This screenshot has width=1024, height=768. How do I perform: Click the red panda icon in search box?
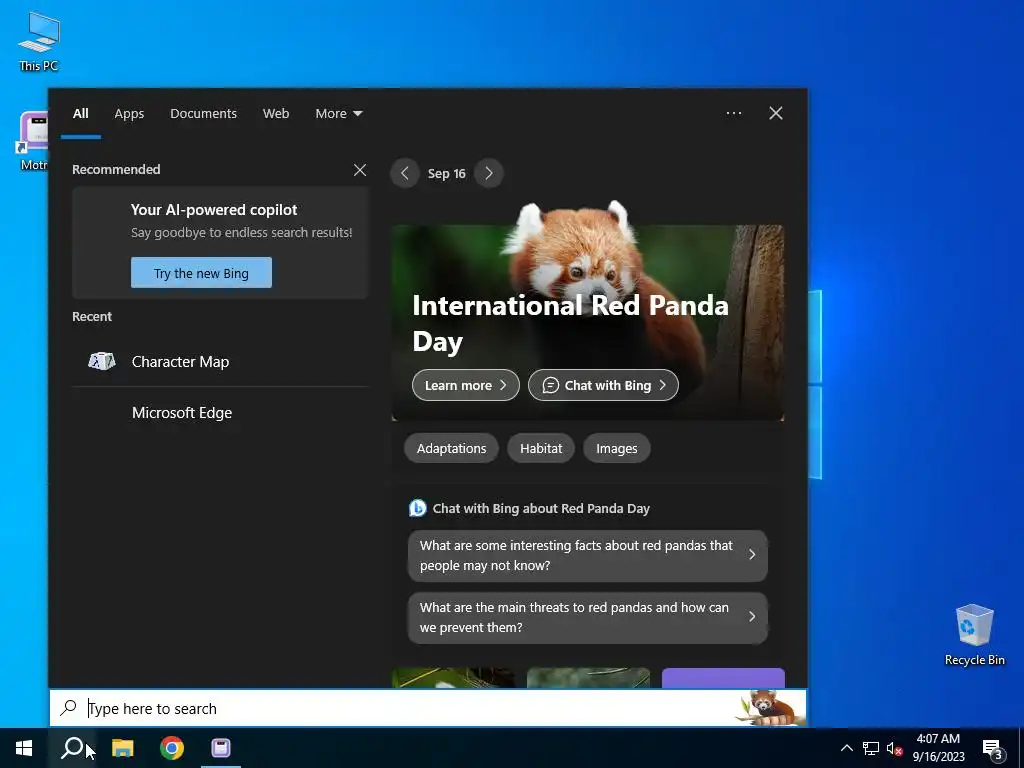(x=769, y=708)
